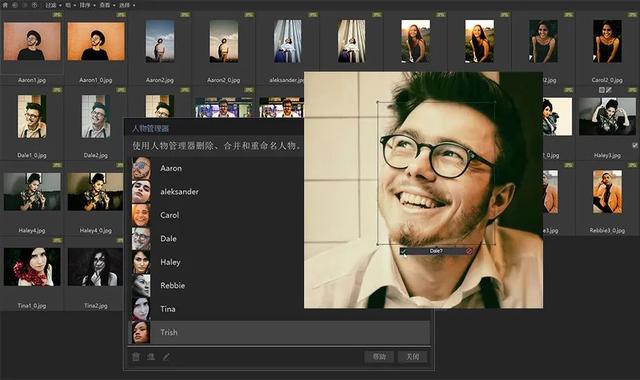The height and width of the screenshot is (380, 640).
Task: Open the 查看 view dropdown
Action: (x=107, y=5)
